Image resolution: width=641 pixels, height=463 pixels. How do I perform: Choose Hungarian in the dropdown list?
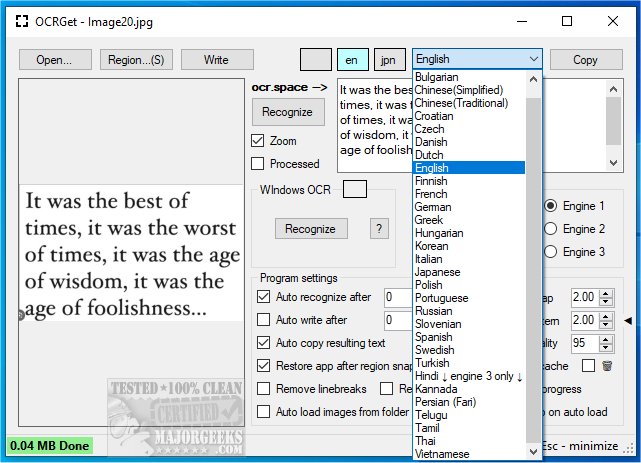point(469,233)
